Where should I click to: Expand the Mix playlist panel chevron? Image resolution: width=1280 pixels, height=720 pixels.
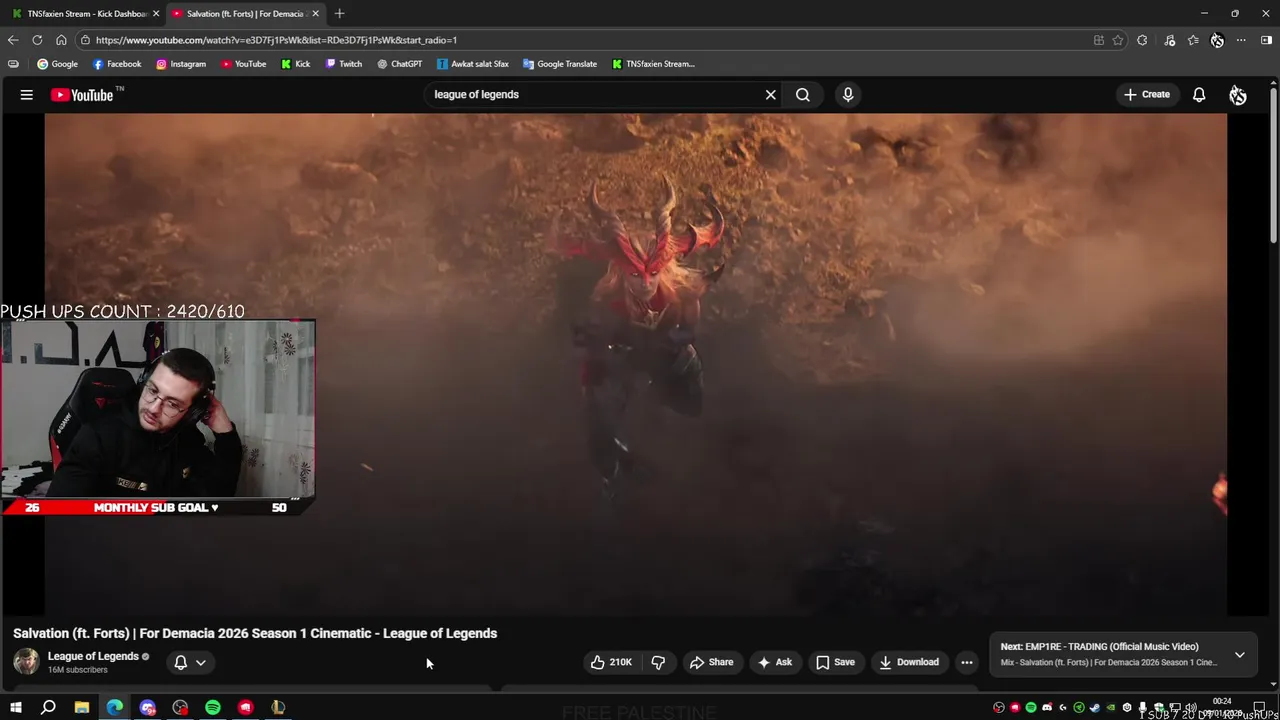point(1240,655)
